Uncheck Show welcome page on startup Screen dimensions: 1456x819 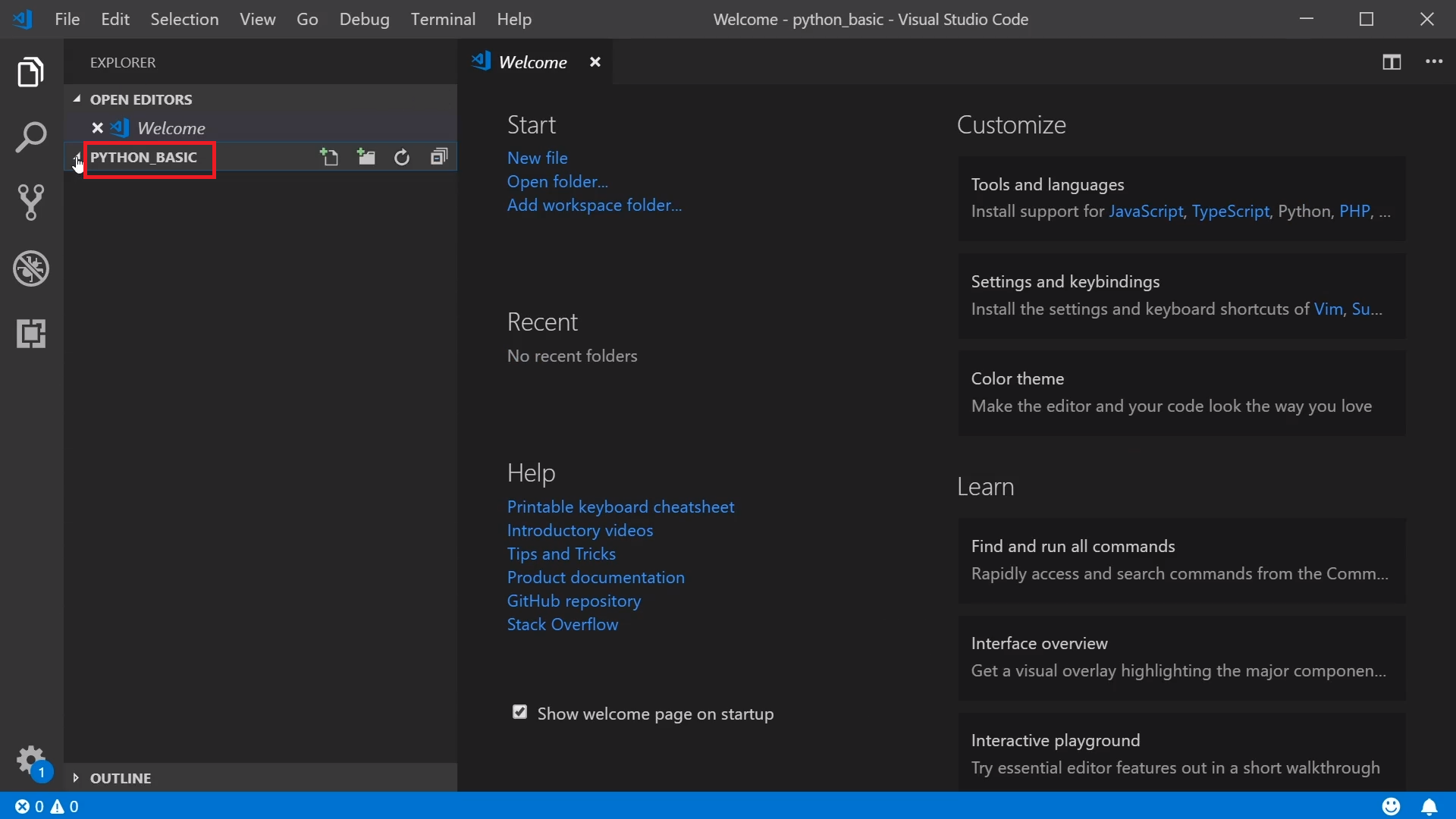click(519, 712)
